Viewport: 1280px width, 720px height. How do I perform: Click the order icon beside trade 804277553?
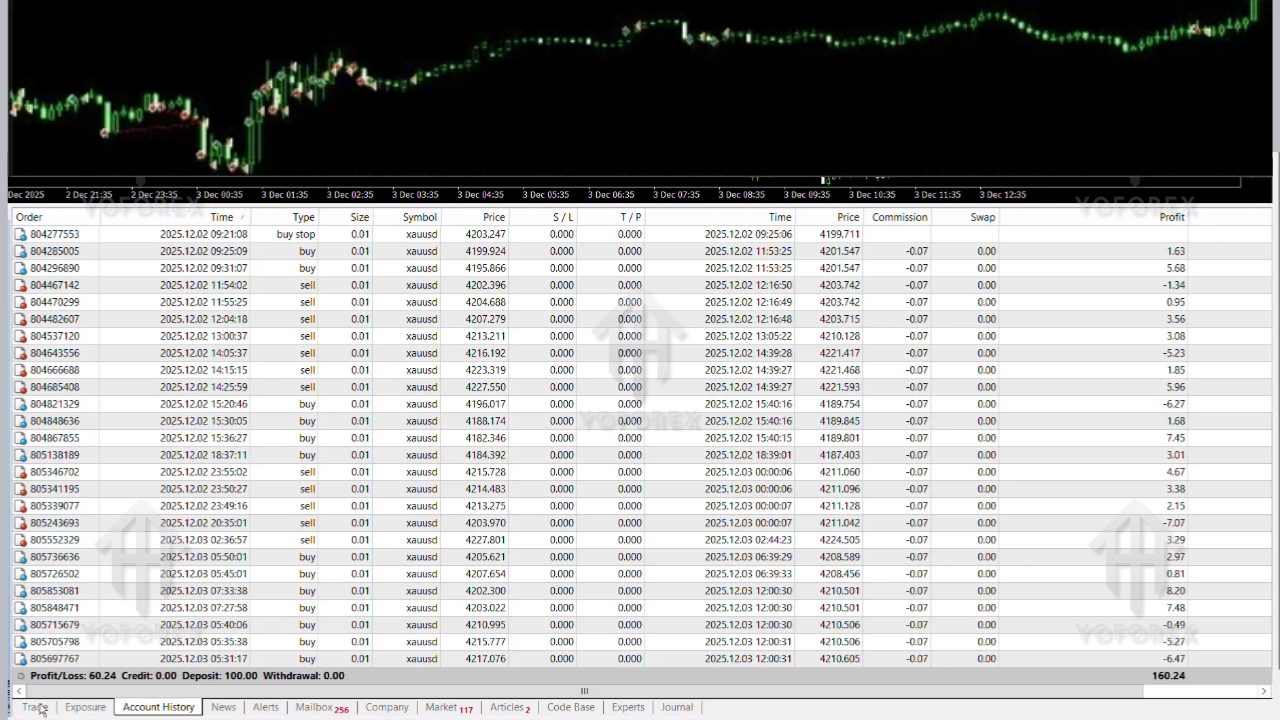coord(21,233)
